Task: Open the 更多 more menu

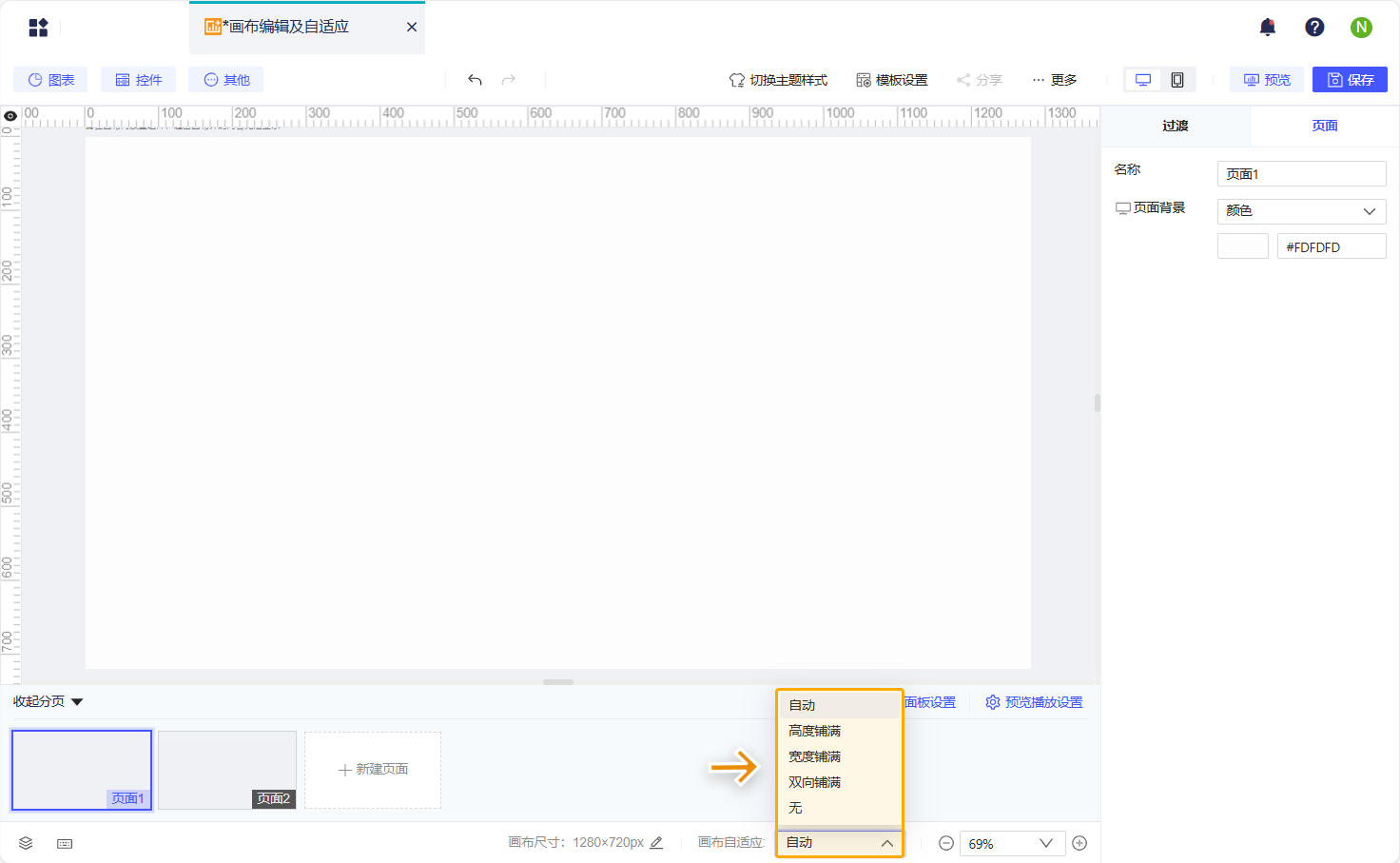Action: [1055, 80]
